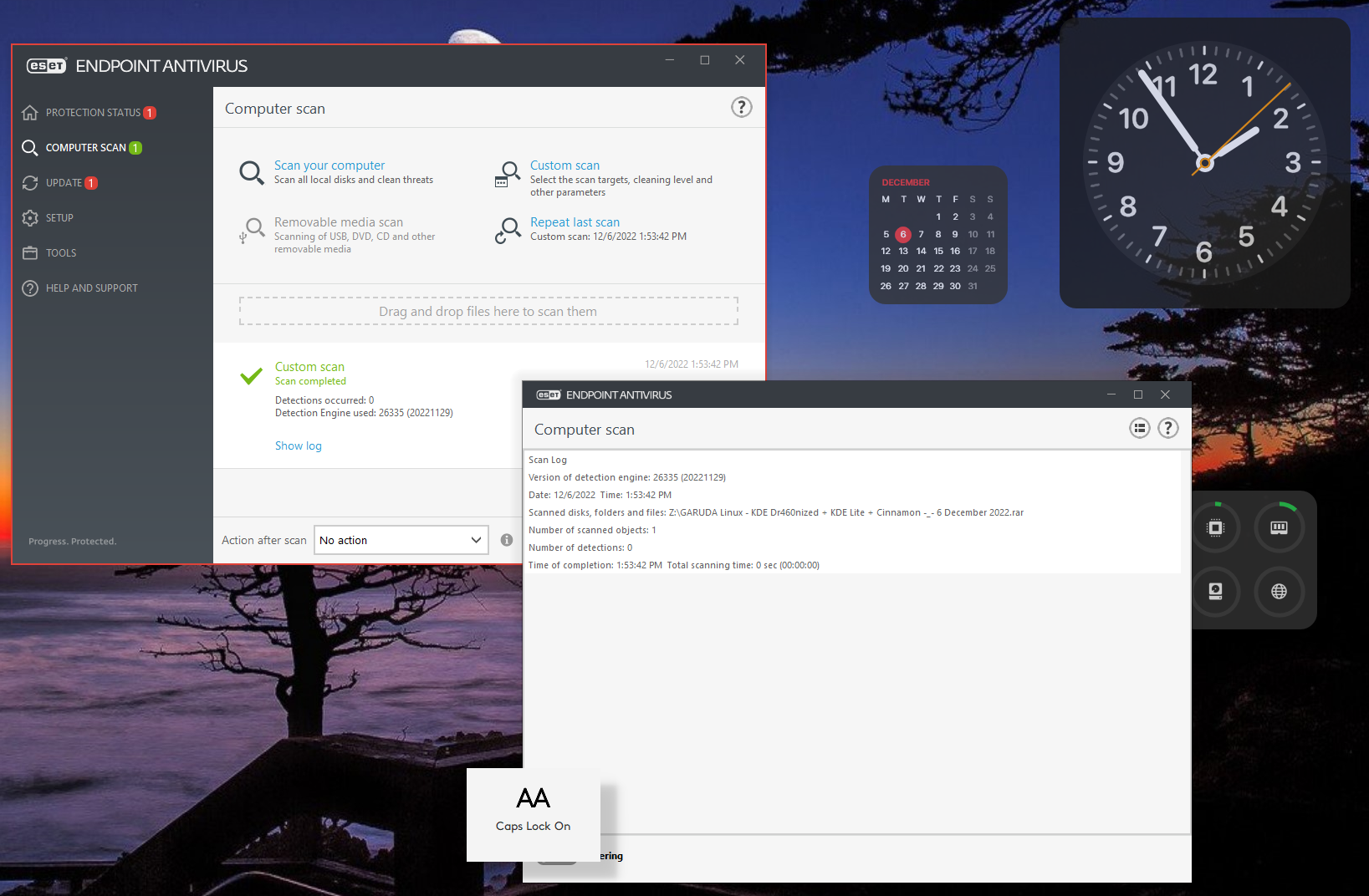The width and height of the screenshot is (1369, 896).
Task: Click the Show log link
Action: pyautogui.click(x=299, y=446)
